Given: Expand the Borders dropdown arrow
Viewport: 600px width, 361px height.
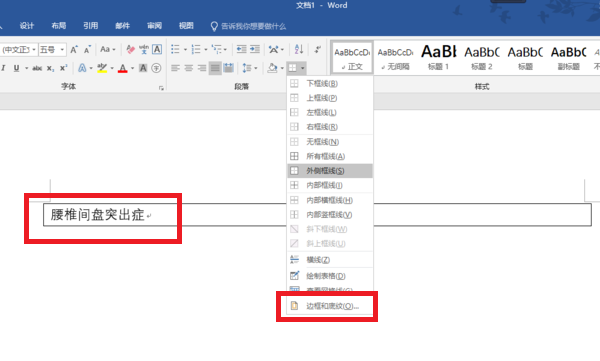Looking at the screenshot, I should [x=303, y=69].
